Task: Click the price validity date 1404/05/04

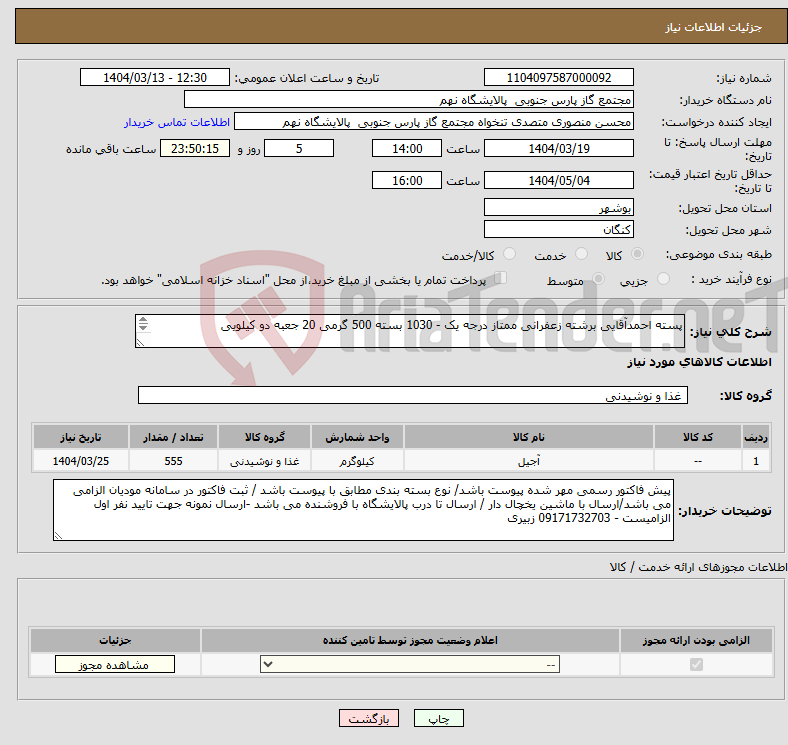Action: tap(558, 180)
